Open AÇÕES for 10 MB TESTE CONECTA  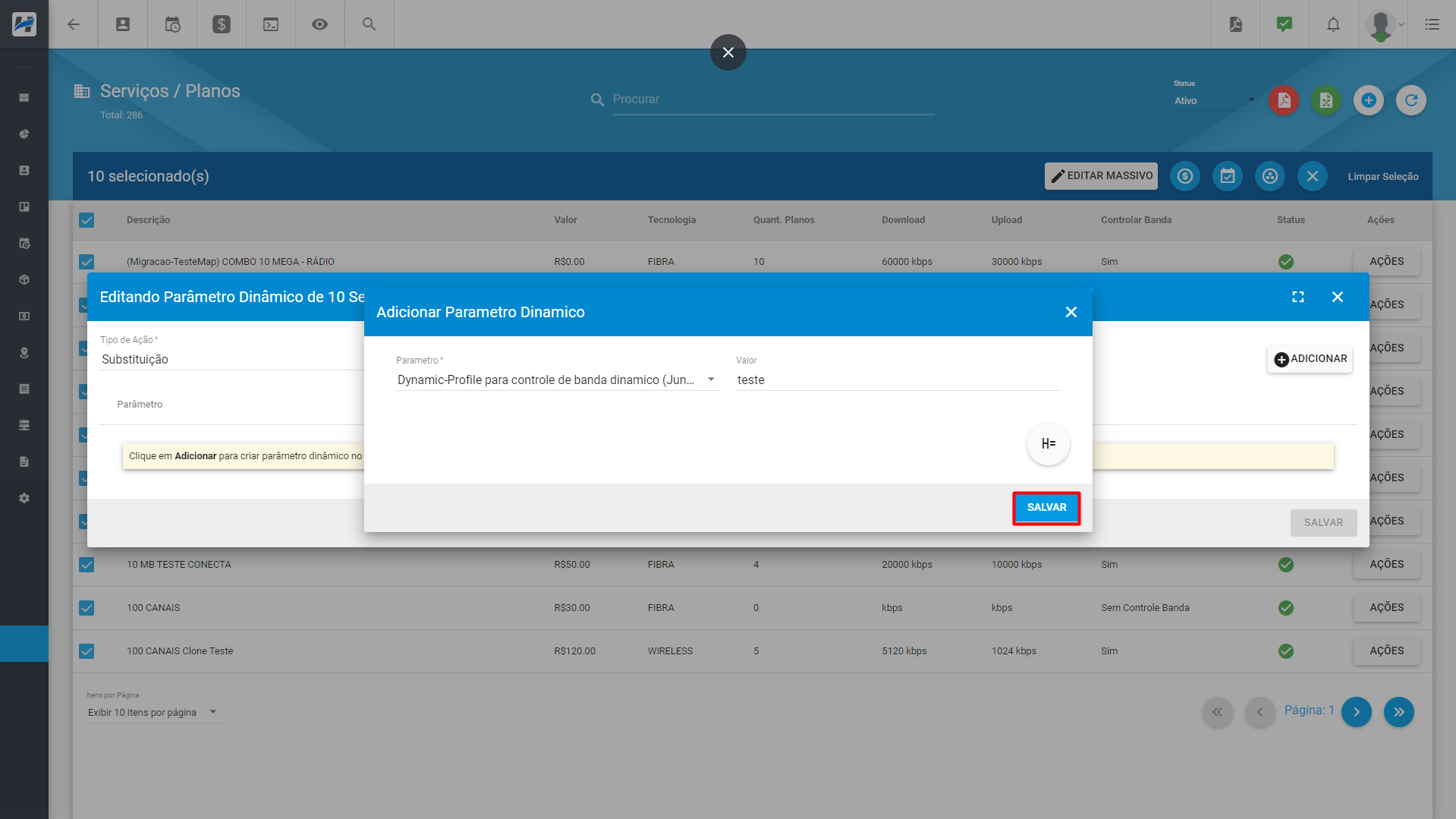[1386, 565]
